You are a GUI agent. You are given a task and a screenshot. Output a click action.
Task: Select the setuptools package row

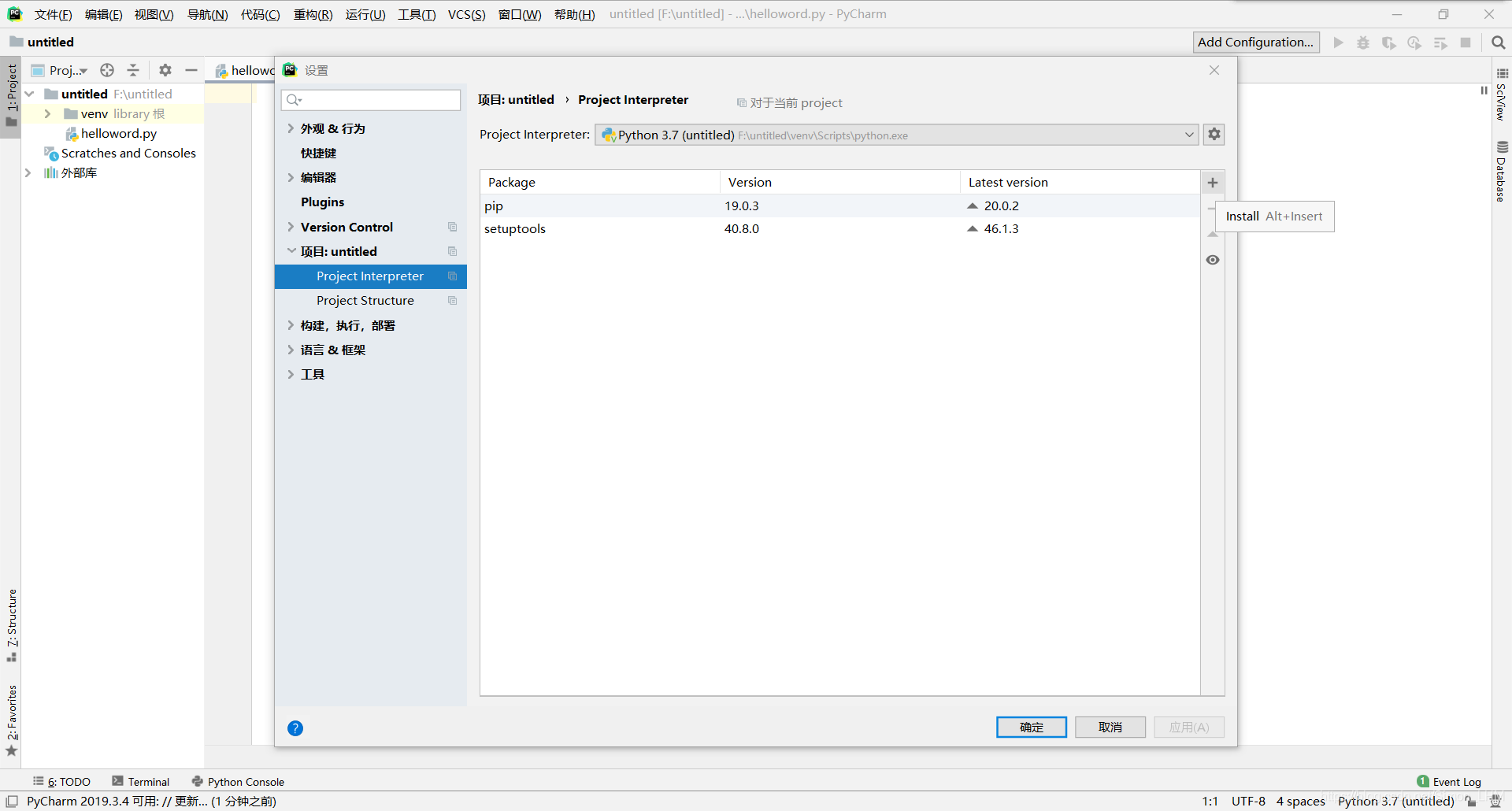click(840, 228)
